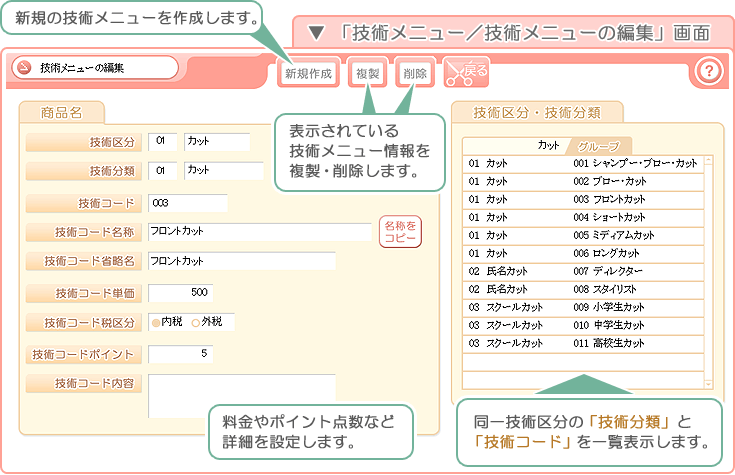Click the 名称をコピー copy button
Image resolution: width=735 pixels, height=475 pixels.
click(x=400, y=232)
